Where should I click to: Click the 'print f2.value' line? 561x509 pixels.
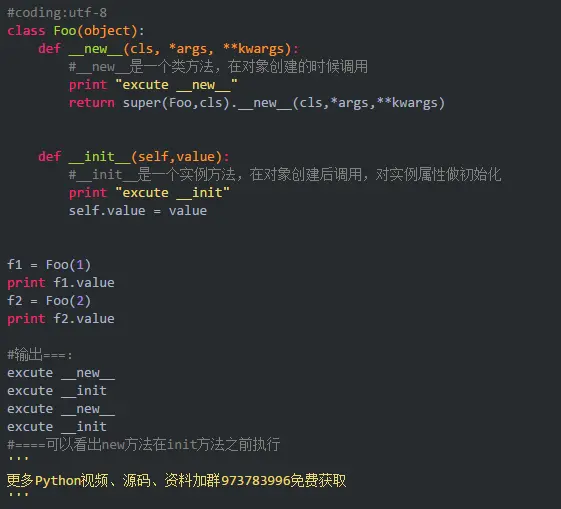61,319
